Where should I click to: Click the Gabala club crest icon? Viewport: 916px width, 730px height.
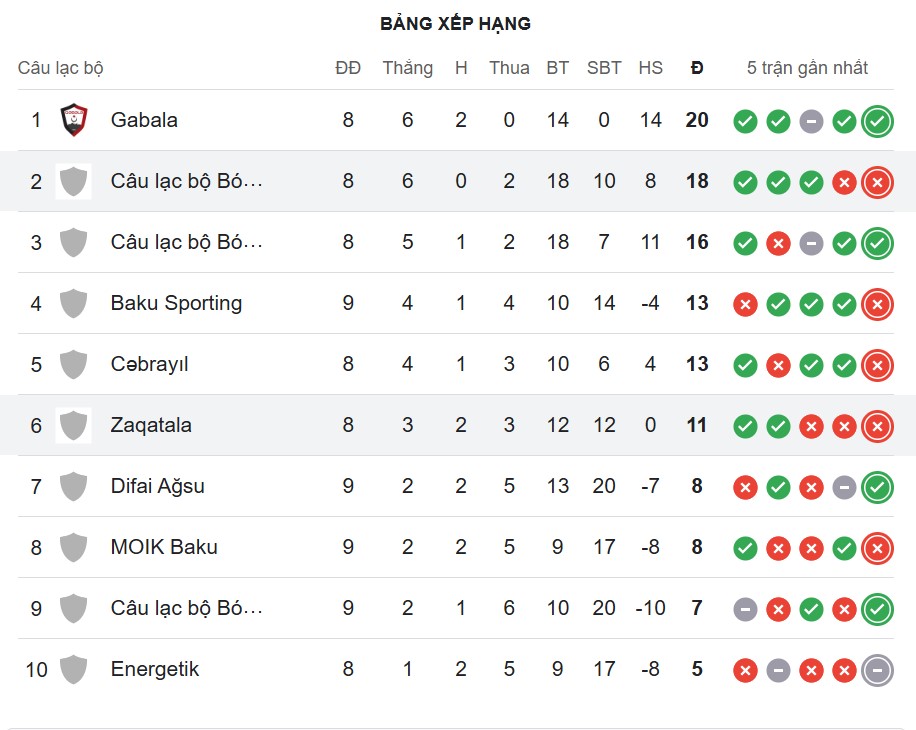click(73, 120)
